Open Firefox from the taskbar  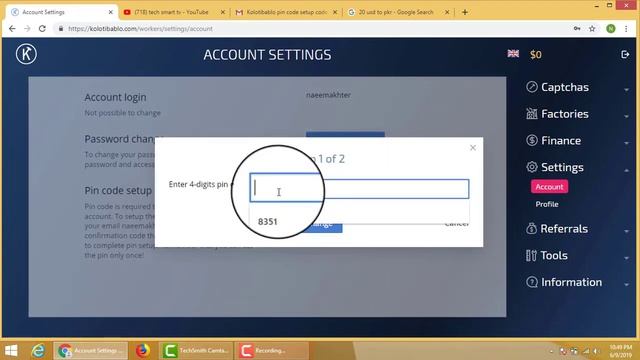click(x=142, y=351)
